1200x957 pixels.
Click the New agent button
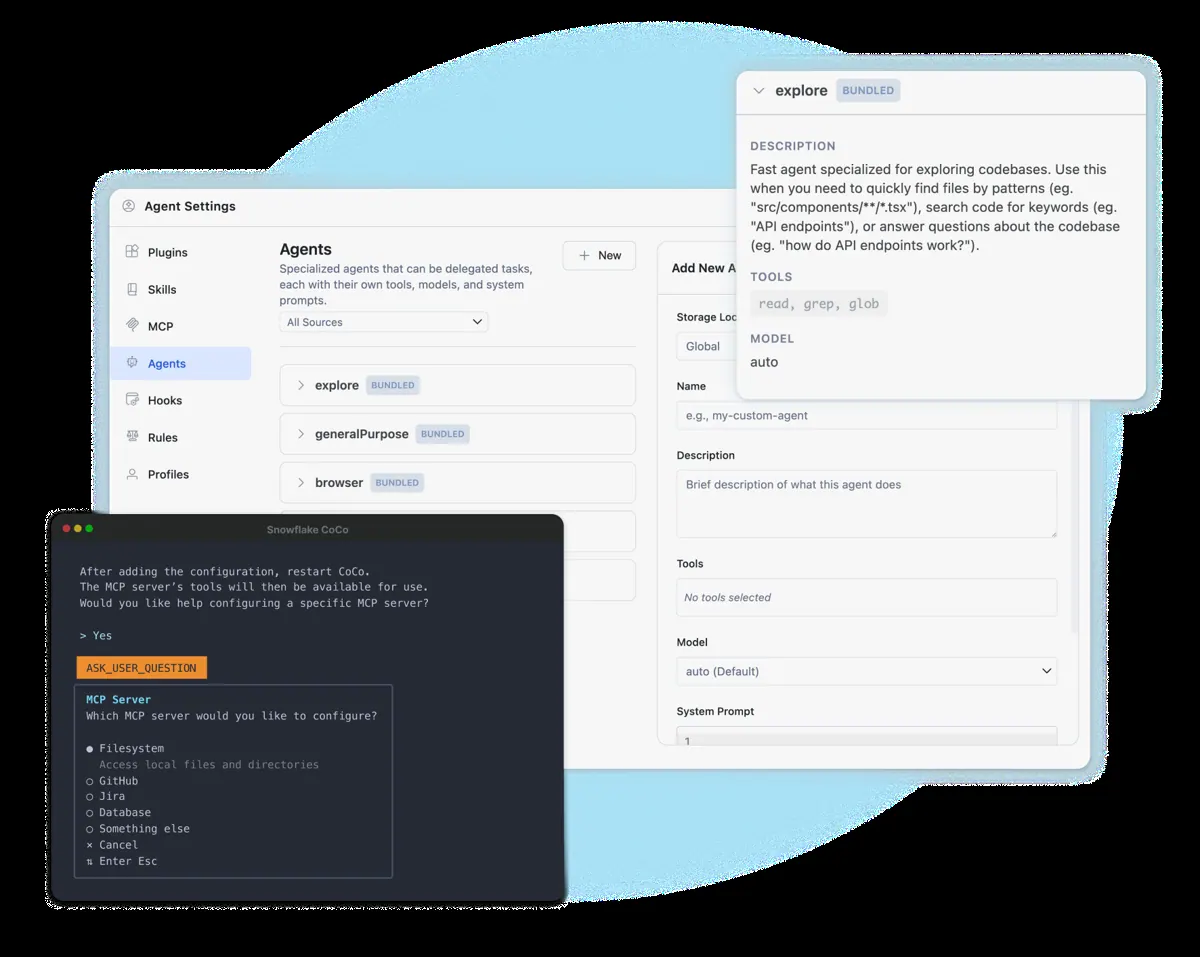click(x=599, y=255)
